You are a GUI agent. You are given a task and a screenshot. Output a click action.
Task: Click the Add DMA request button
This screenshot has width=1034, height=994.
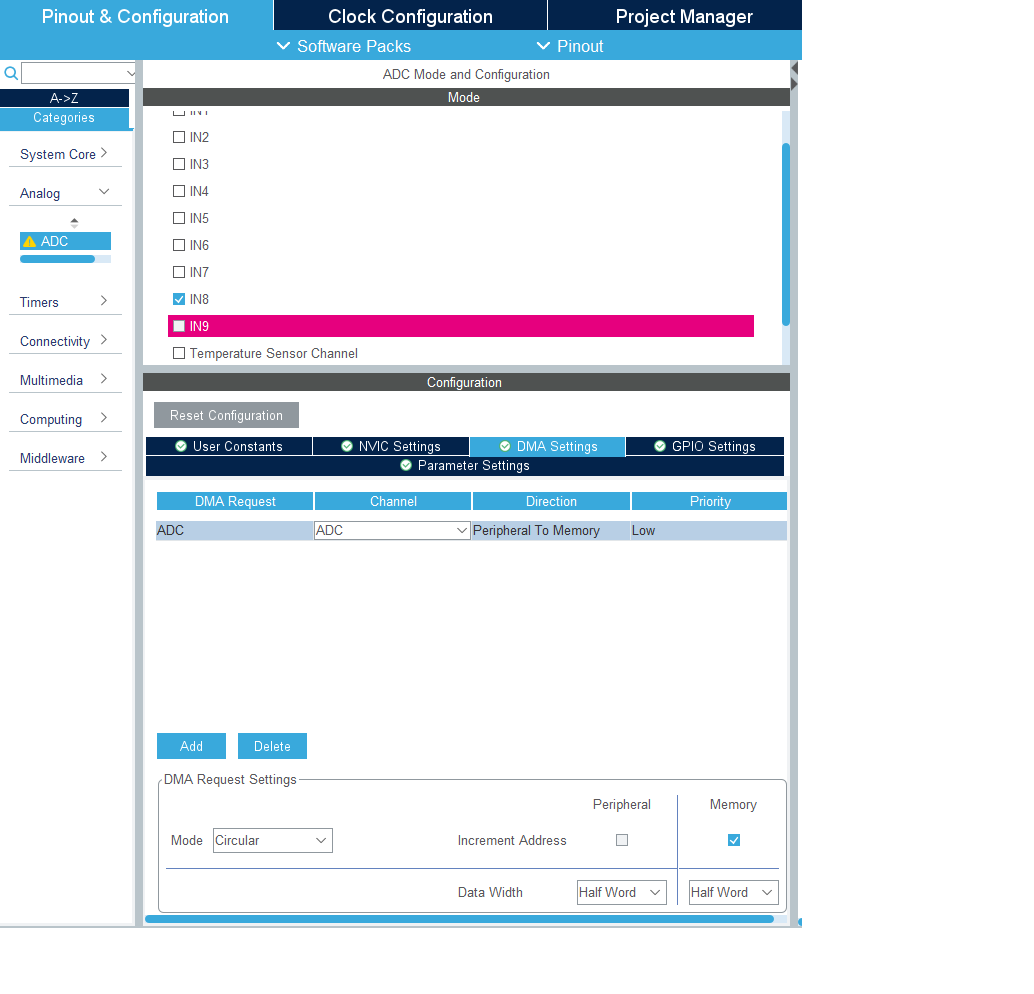click(x=191, y=746)
